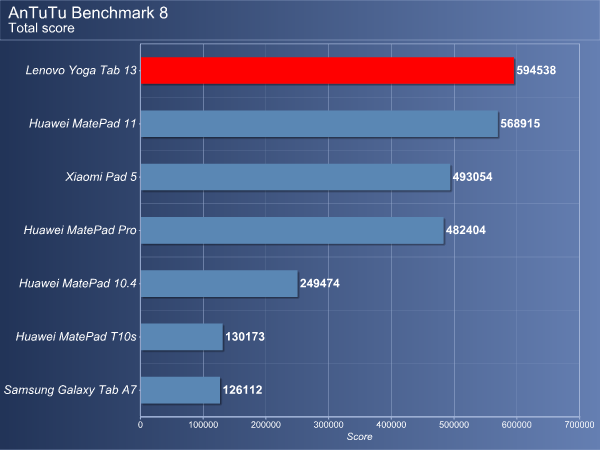The width and height of the screenshot is (600, 450).
Task: Click the score value 493054
Action: pyautogui.click(x=472, y=177)
